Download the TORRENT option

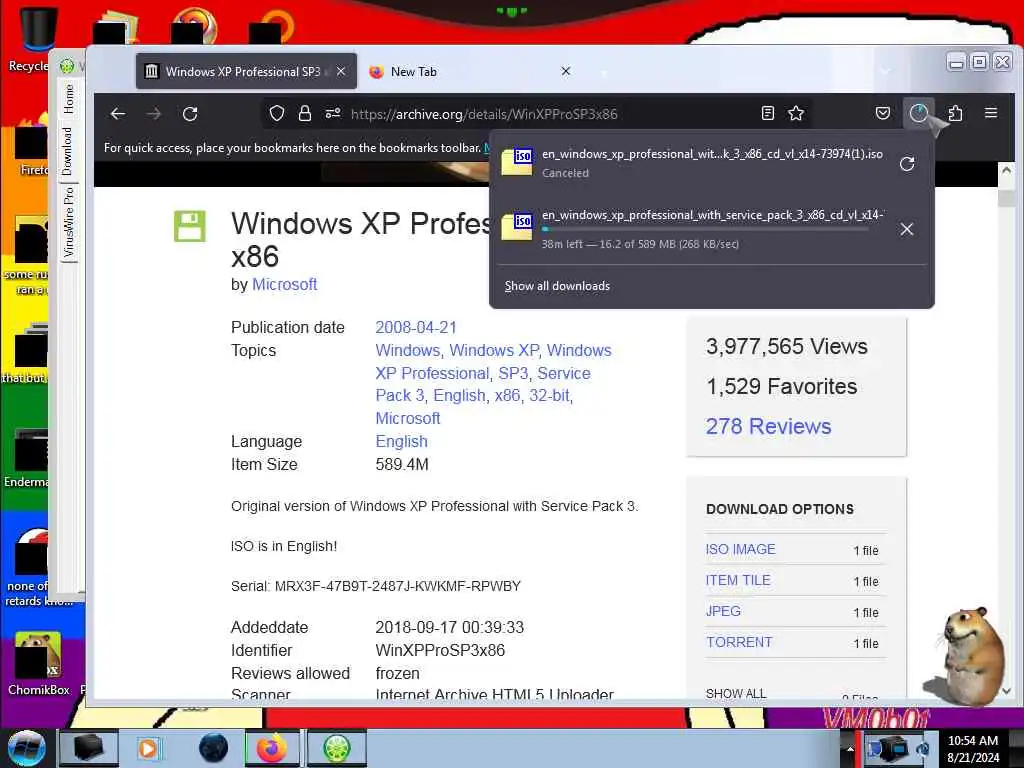tap(739, 642)
